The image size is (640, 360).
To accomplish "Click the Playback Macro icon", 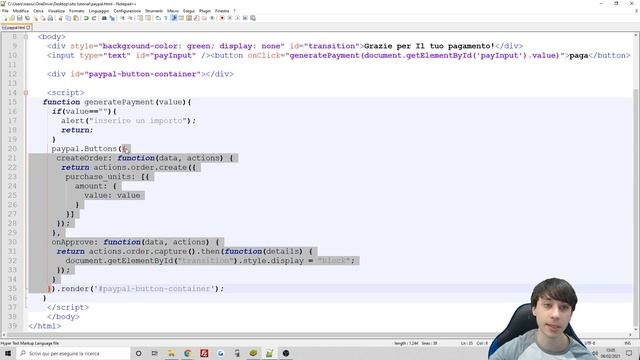I will click(238, 18).
